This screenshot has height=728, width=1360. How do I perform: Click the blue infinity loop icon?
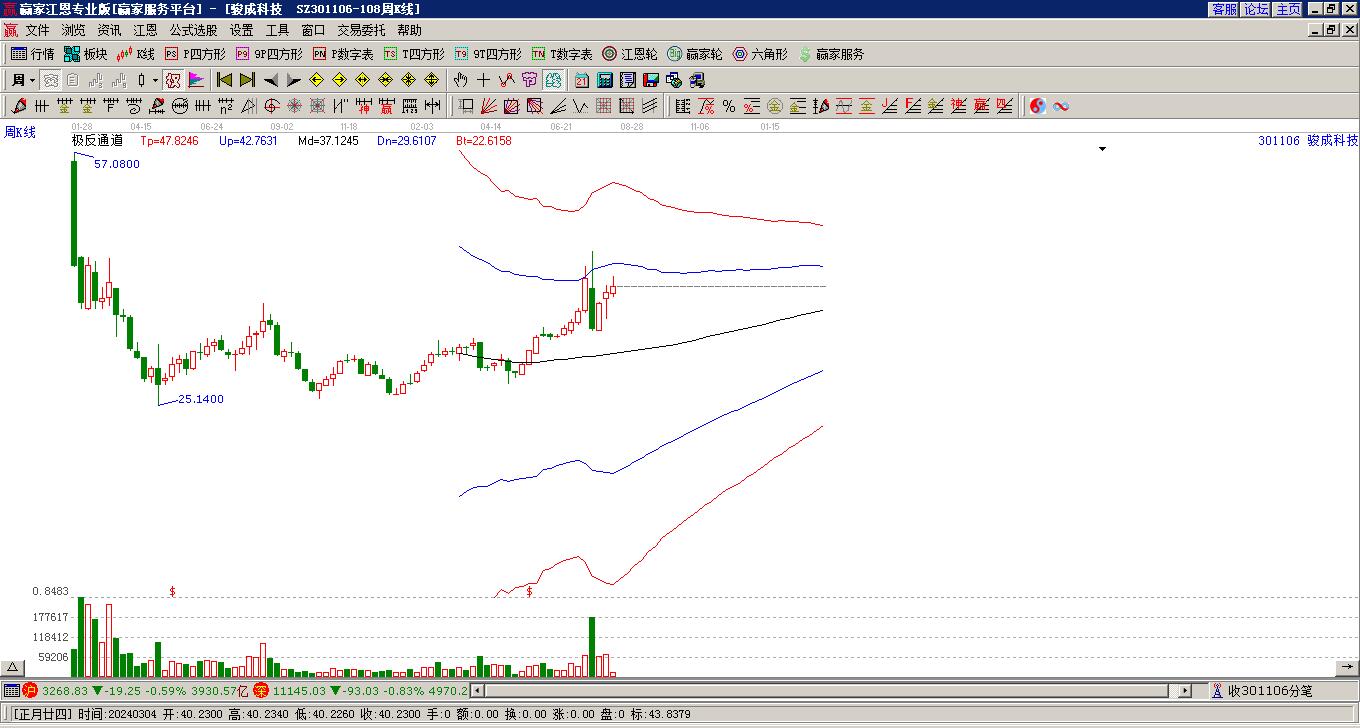click(1061, 106)
